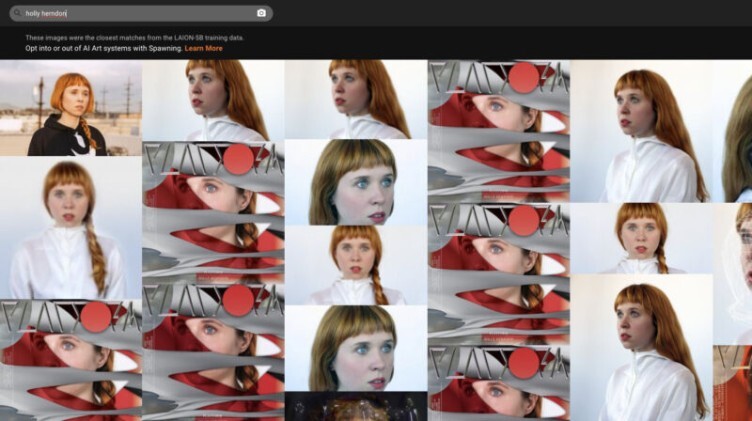This screenshot has width=752, height=421.
Task: Select bottom magazine cover in second column
Action: pos(213,352)
